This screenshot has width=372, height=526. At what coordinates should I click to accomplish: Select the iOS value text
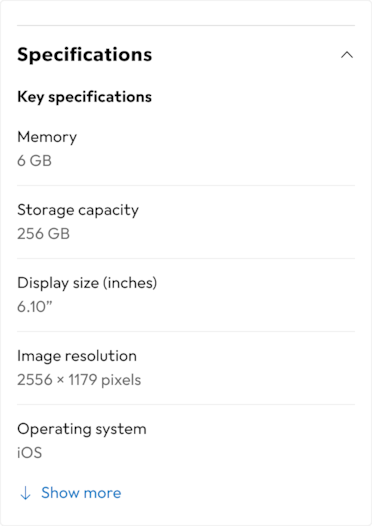point(30,453)
